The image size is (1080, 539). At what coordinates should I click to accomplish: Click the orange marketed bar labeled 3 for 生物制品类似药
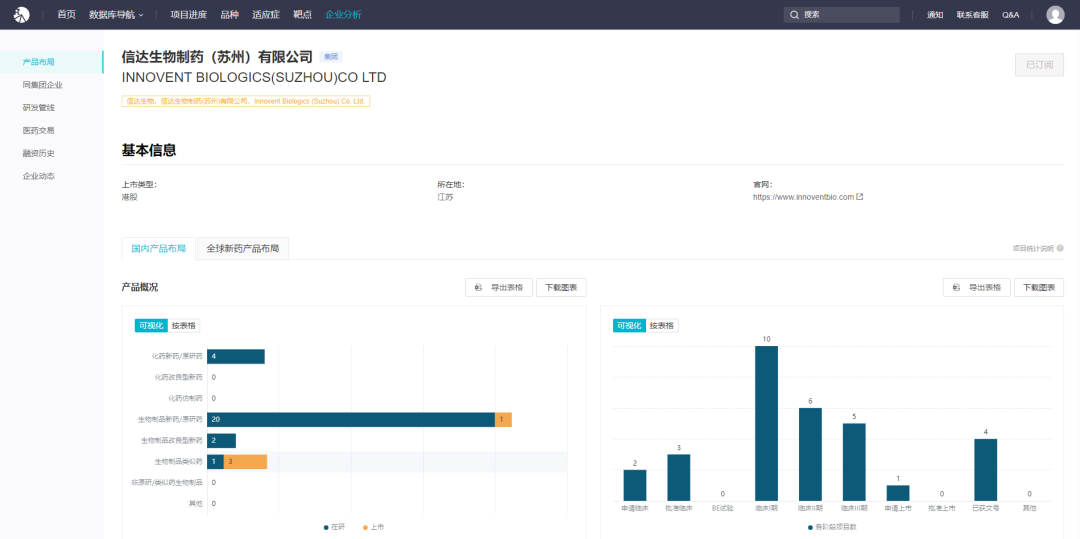[245, 461]
